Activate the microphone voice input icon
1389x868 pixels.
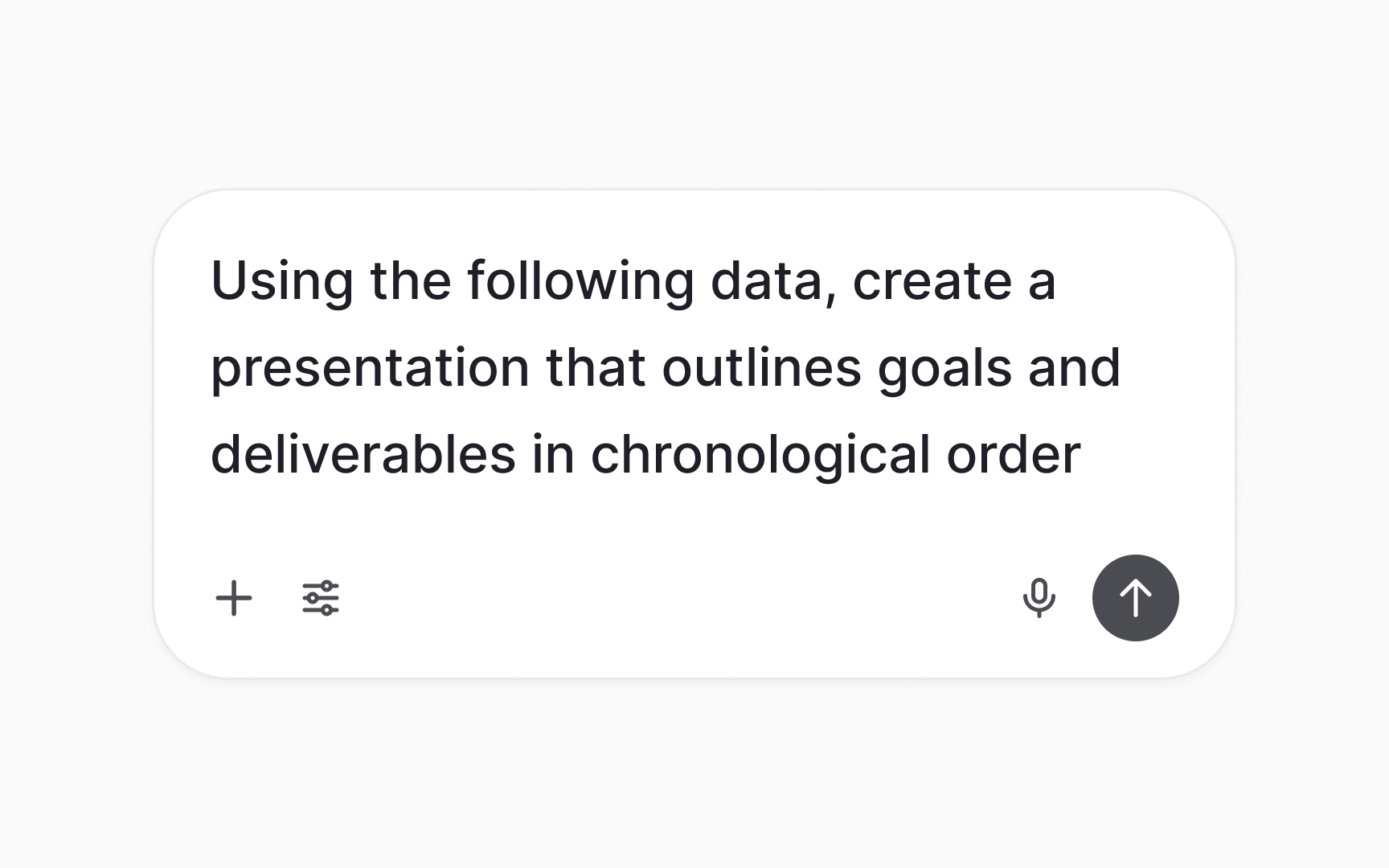1039,598
